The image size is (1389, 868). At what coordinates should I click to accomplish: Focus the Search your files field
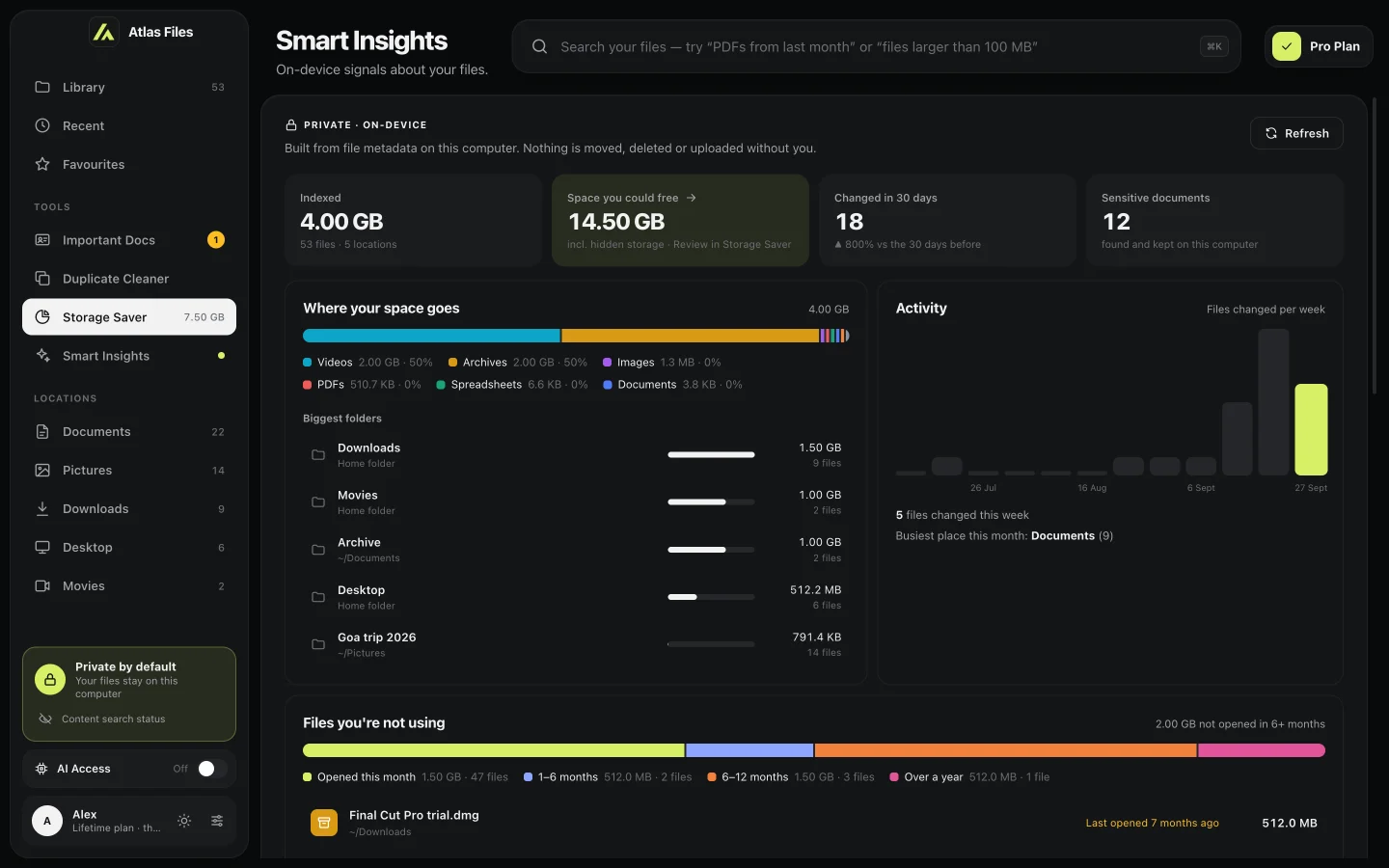coord(876,46)
